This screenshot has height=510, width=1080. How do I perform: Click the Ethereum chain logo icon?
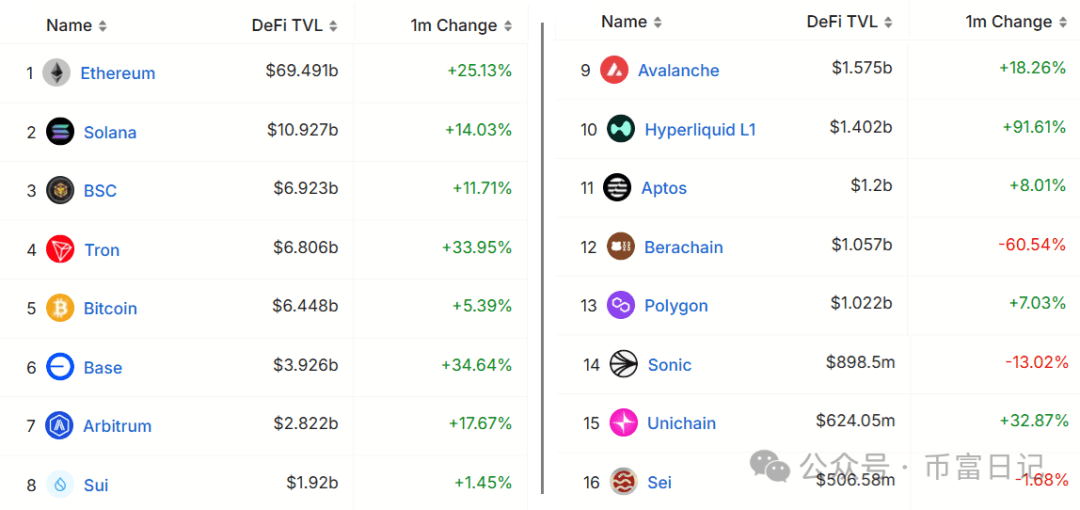tap(56, 73)
